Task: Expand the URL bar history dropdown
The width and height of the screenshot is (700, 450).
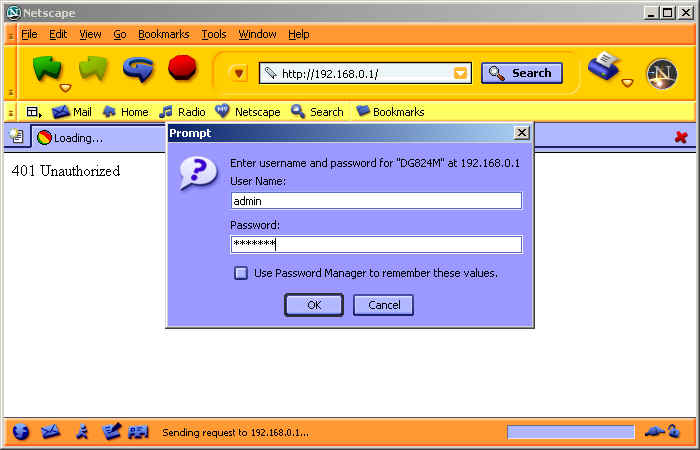Action: 460,73
